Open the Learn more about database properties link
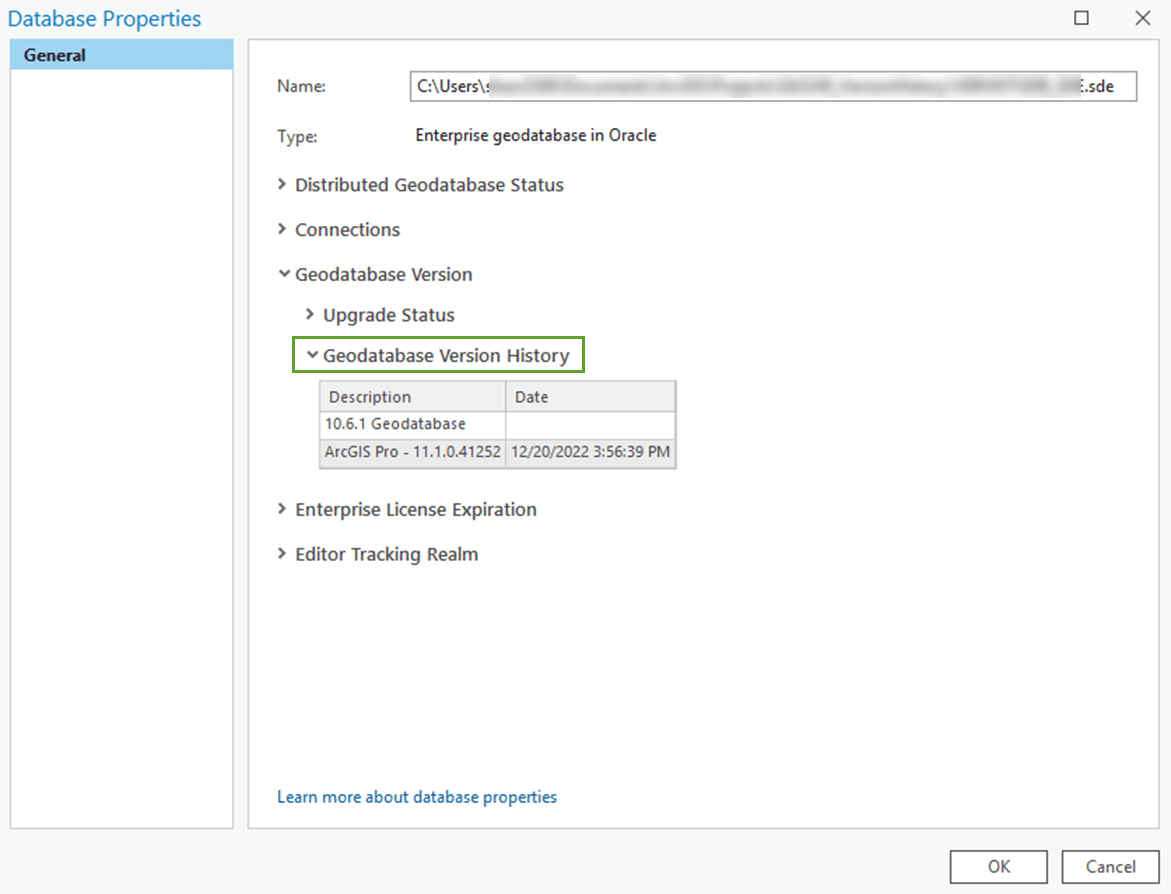Image resolution: width=1171 pixels, height=894 pixels. click(417, 797)
